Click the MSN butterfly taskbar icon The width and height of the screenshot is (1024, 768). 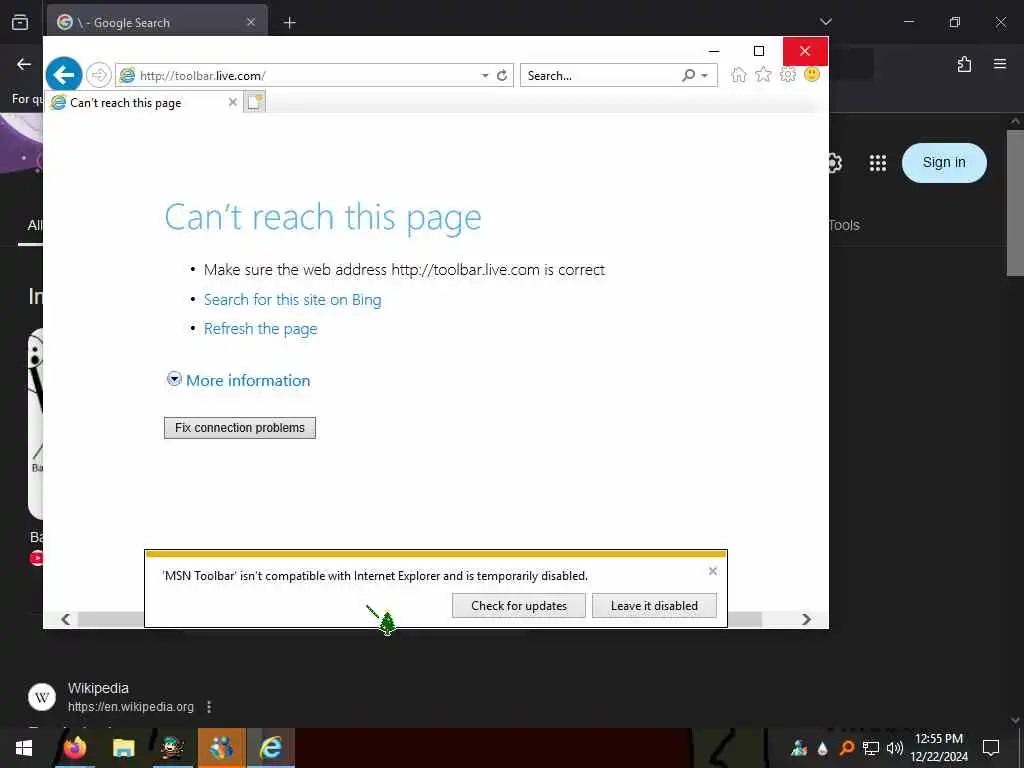(221, 748)
